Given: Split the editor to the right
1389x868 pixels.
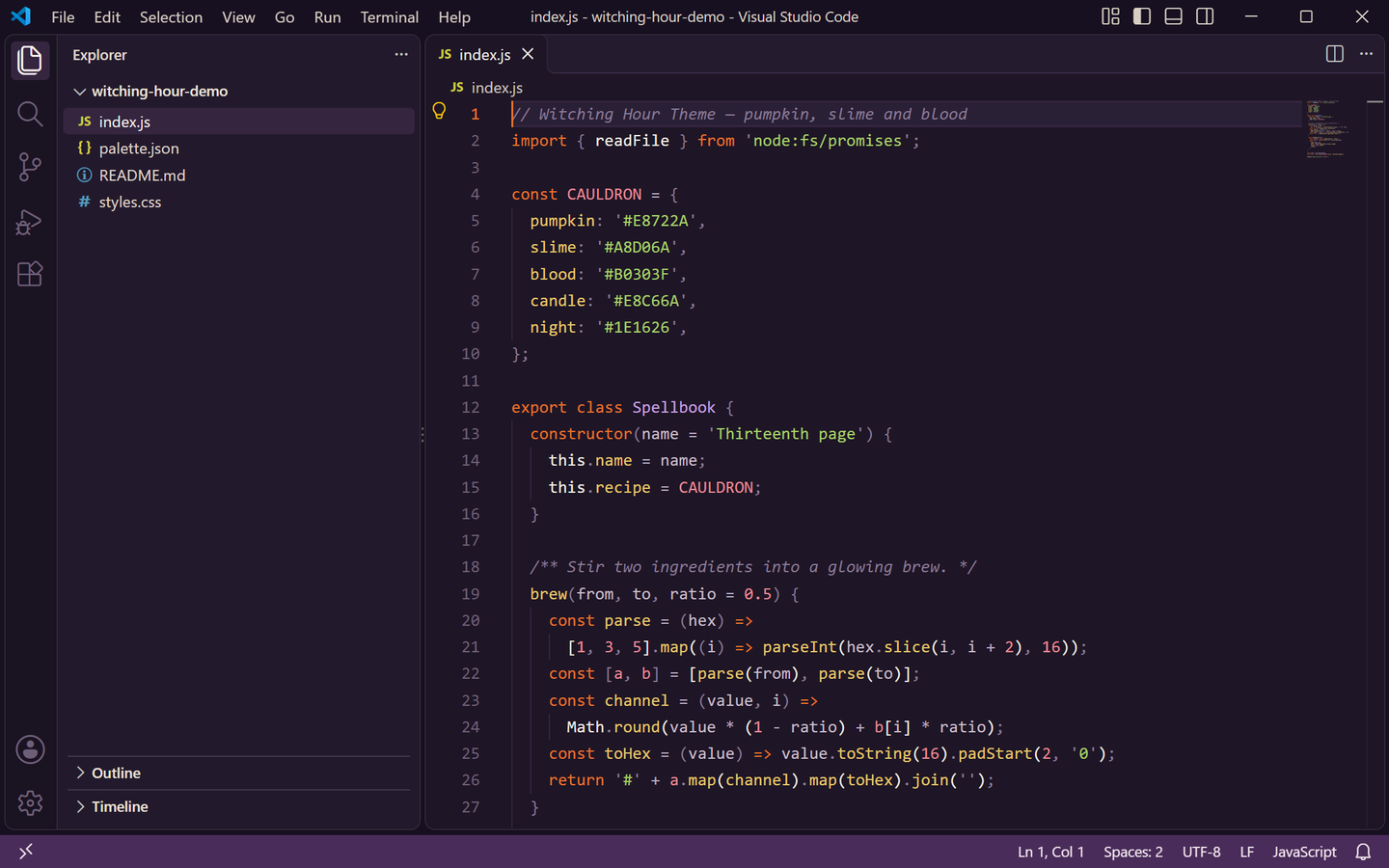Looking at the screenshot, I should [x=1335, y=54].
